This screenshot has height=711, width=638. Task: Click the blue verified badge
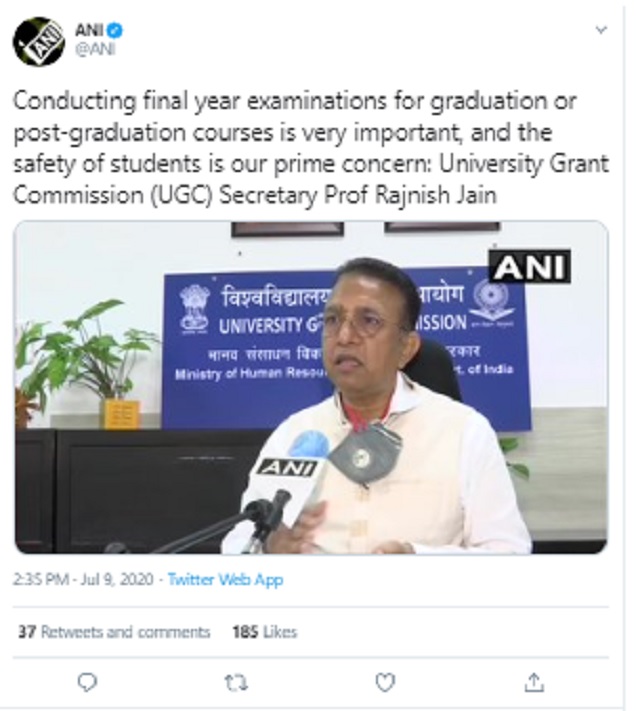pyautogui.click(x=115, y=31)
